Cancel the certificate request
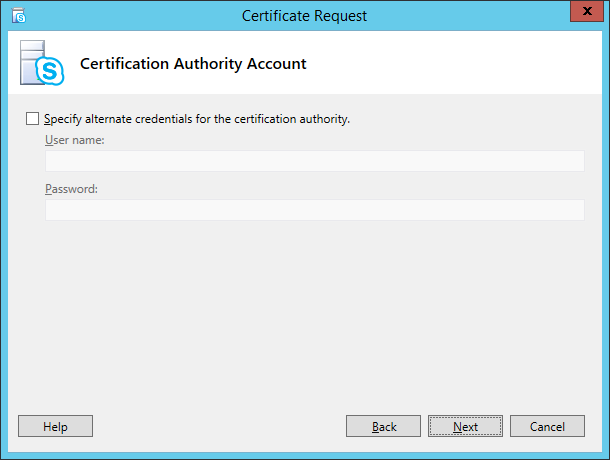 tap(547, 426)
